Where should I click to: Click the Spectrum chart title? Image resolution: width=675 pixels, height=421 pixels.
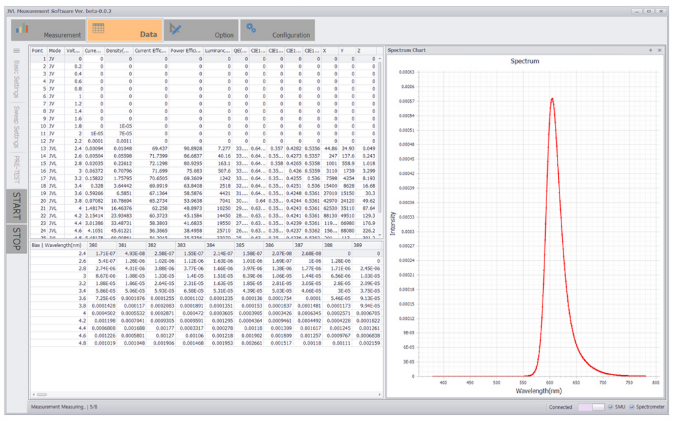click(x=525, y=61)
